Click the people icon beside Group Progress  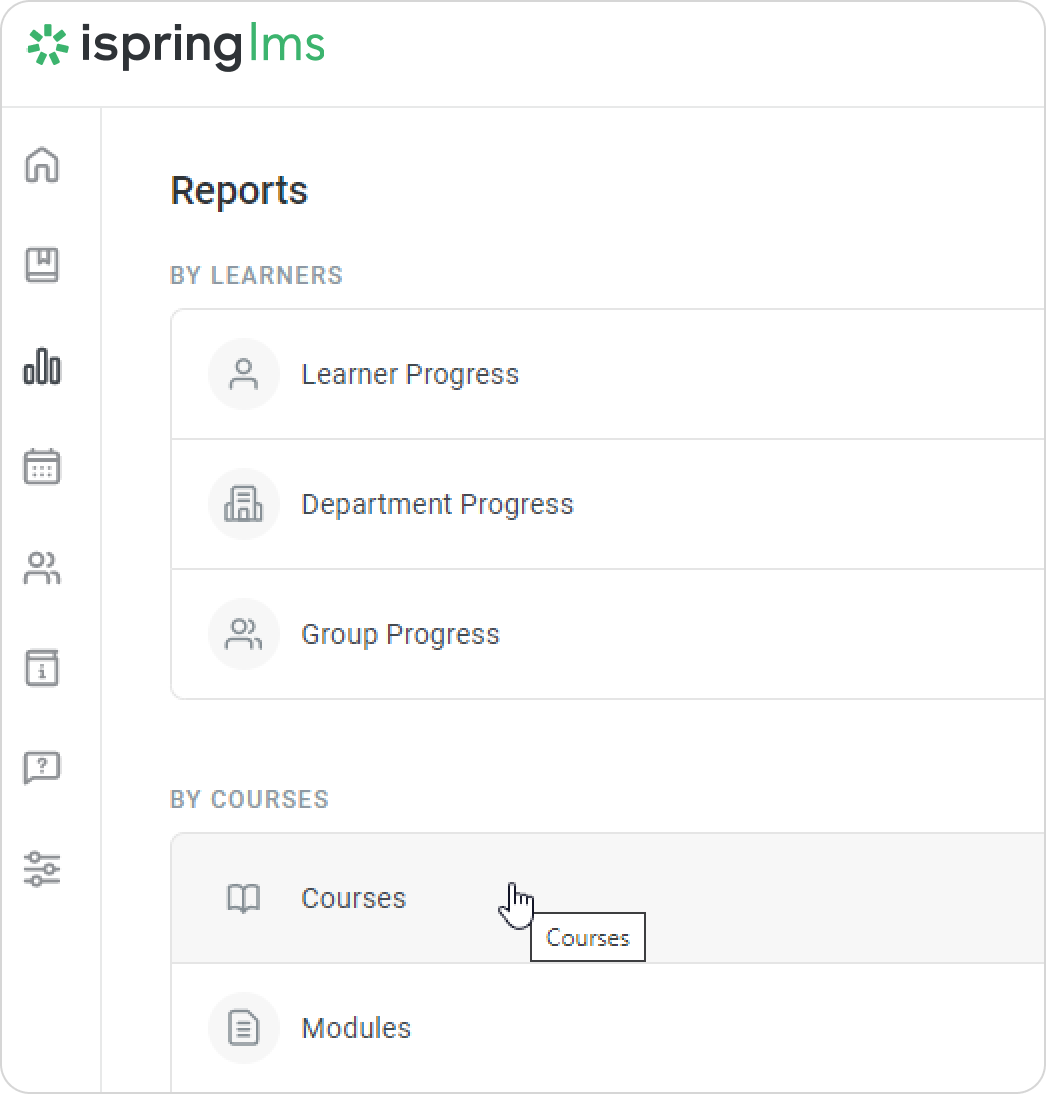pyautogui.click(x=243, y=634)
